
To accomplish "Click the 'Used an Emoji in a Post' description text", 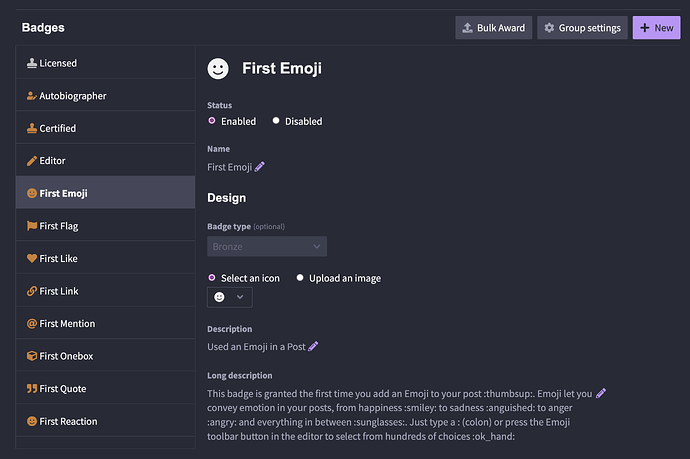I will point(256,347).
